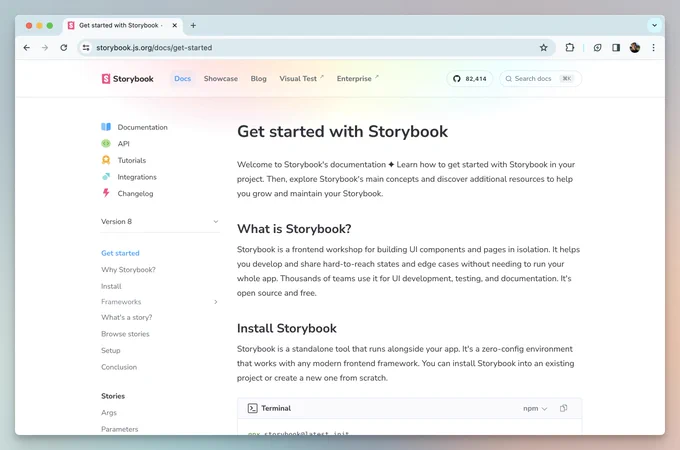This screenshot has width=680, height=450.
Task: Open the Version 8 dropdown
Action: 160,222
